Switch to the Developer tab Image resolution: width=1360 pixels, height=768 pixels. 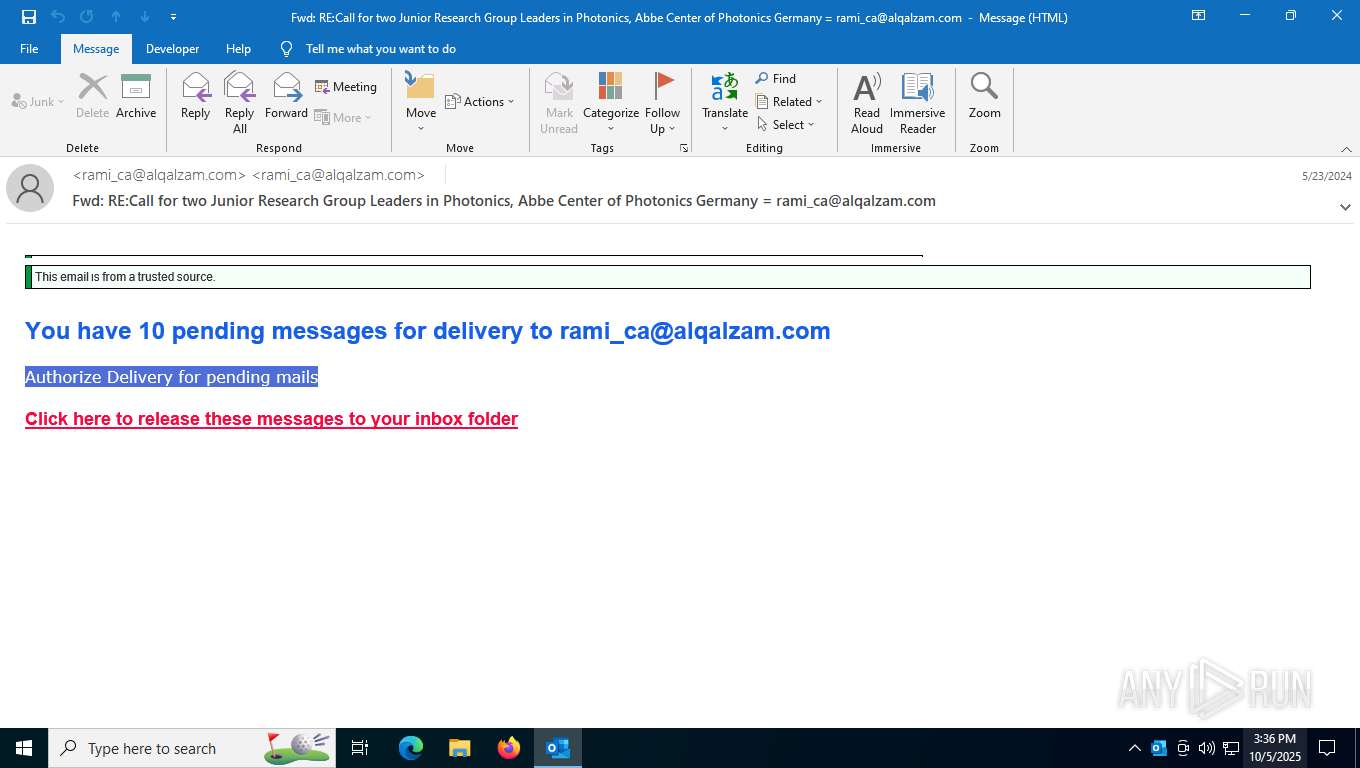coord(172,49)
